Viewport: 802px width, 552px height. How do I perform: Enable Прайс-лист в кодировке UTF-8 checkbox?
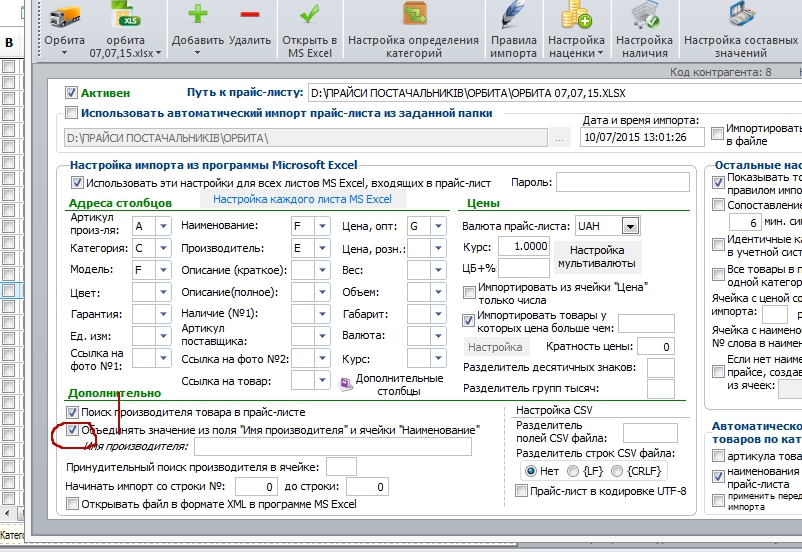pyautogui.click(x=521, y=491)
